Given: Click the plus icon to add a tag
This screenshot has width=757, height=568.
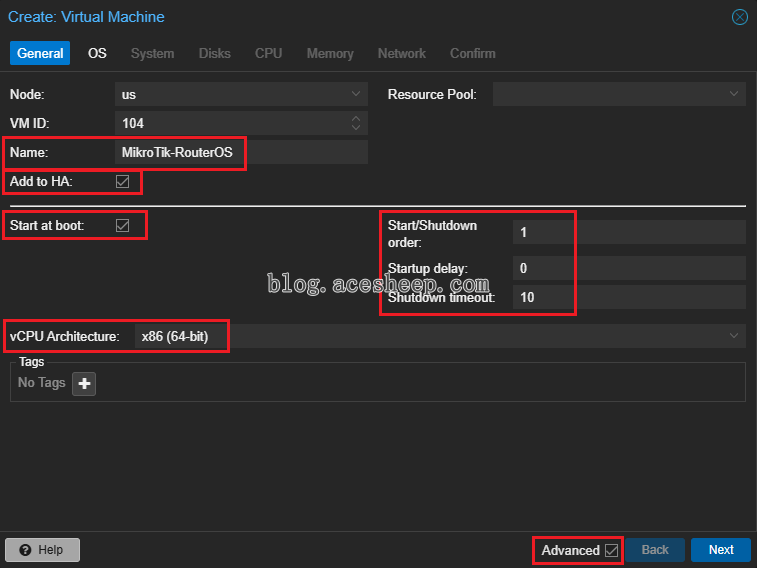Looking at the screenshot, I should [84, 384].
